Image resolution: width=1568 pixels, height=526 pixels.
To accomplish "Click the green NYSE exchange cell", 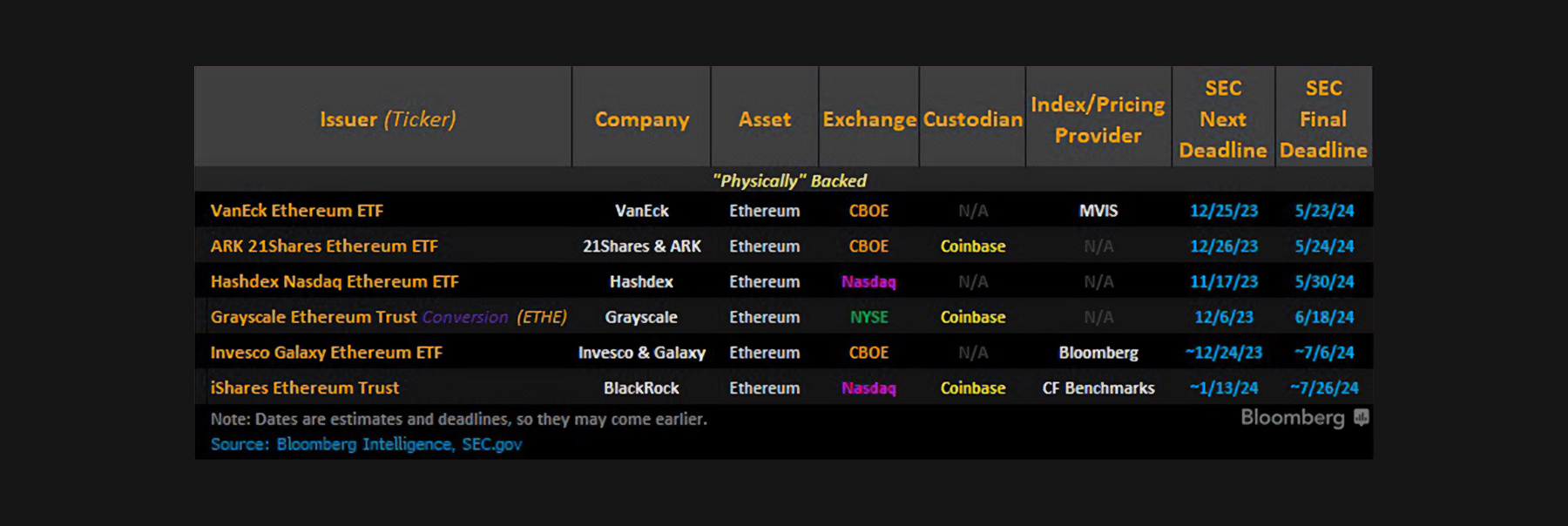I will [x=869, y=317].
